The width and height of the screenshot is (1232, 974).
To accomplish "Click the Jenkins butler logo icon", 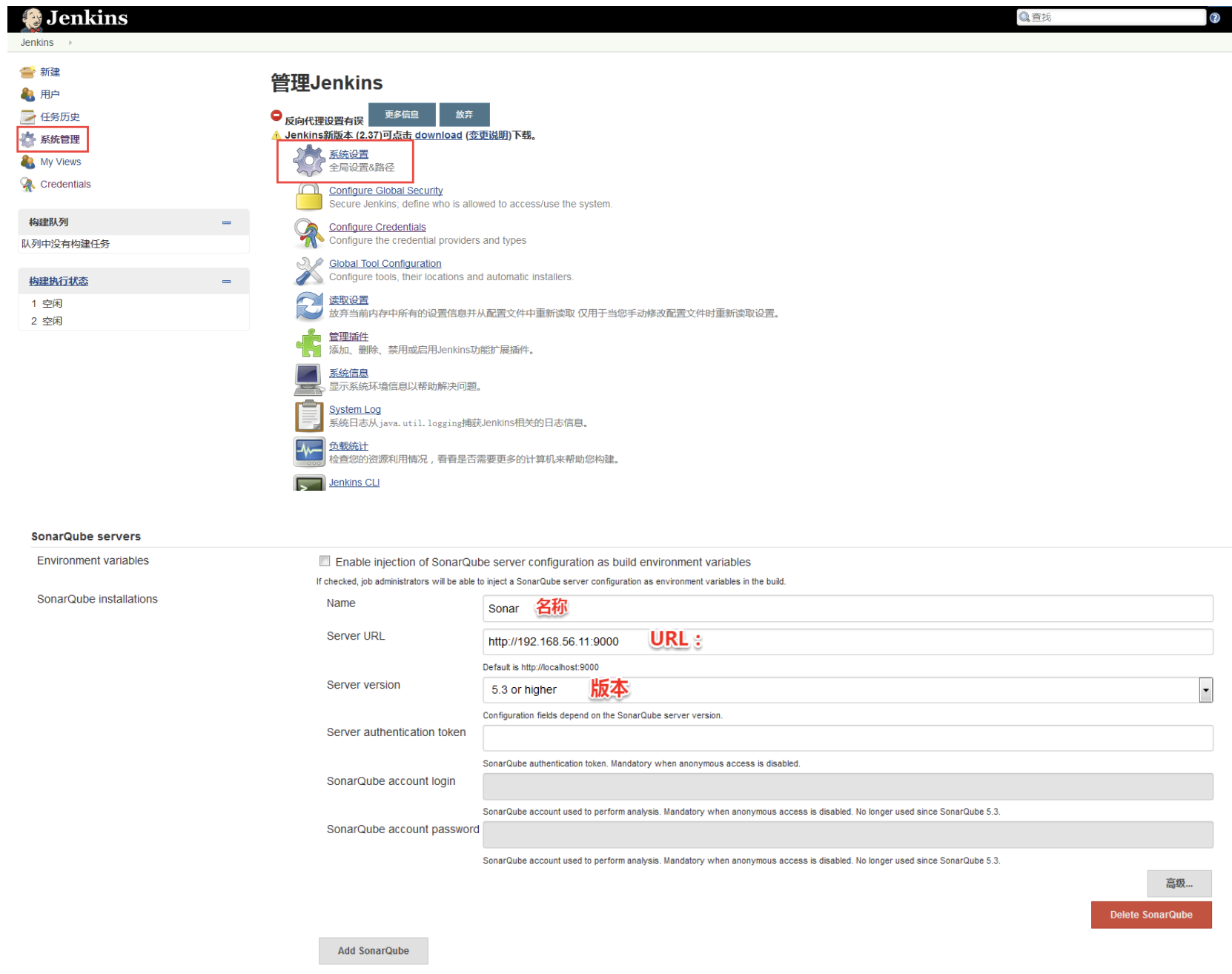I will click(x=32, y=19).
